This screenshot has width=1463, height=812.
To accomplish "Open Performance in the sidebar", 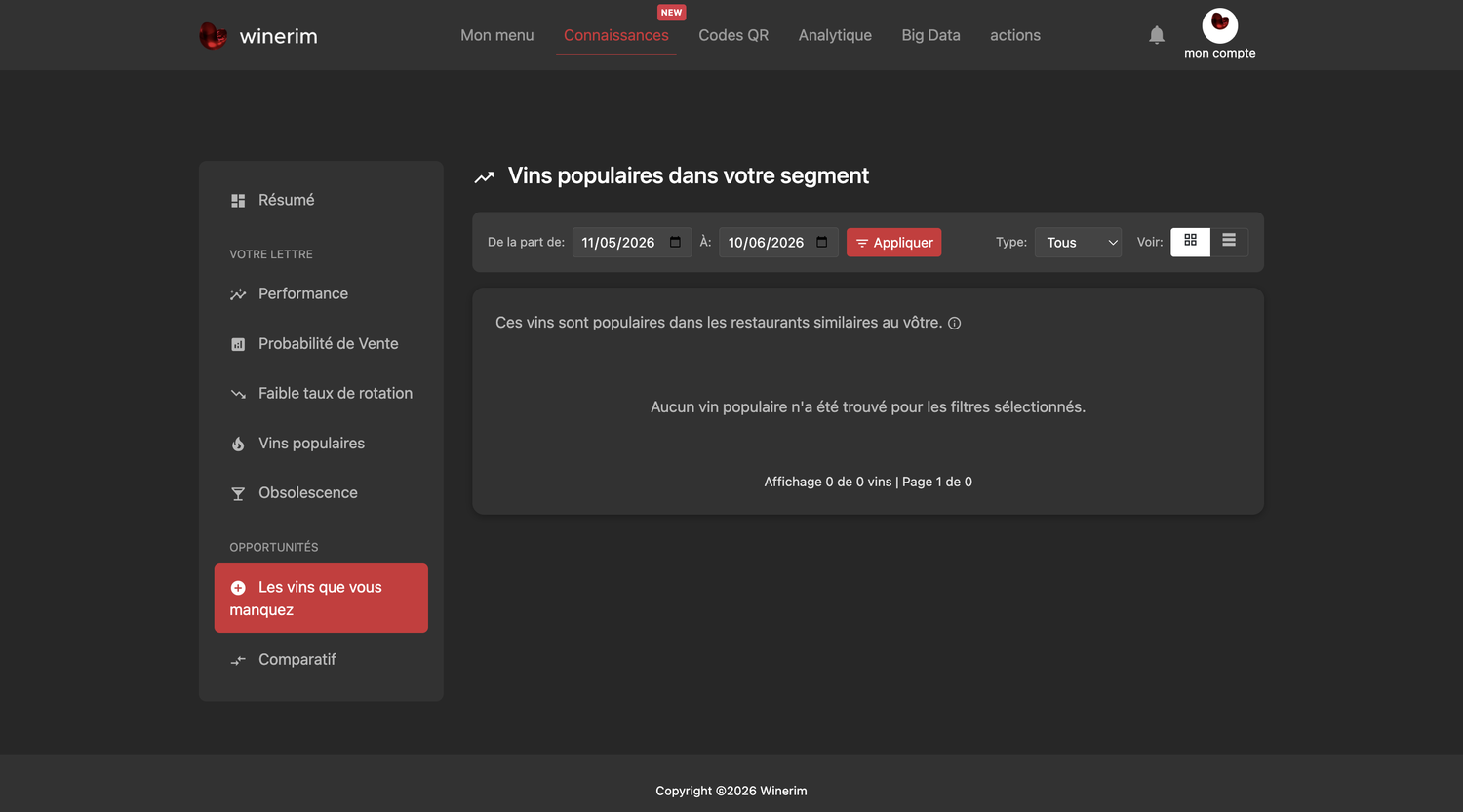I will tap(321, 293).
